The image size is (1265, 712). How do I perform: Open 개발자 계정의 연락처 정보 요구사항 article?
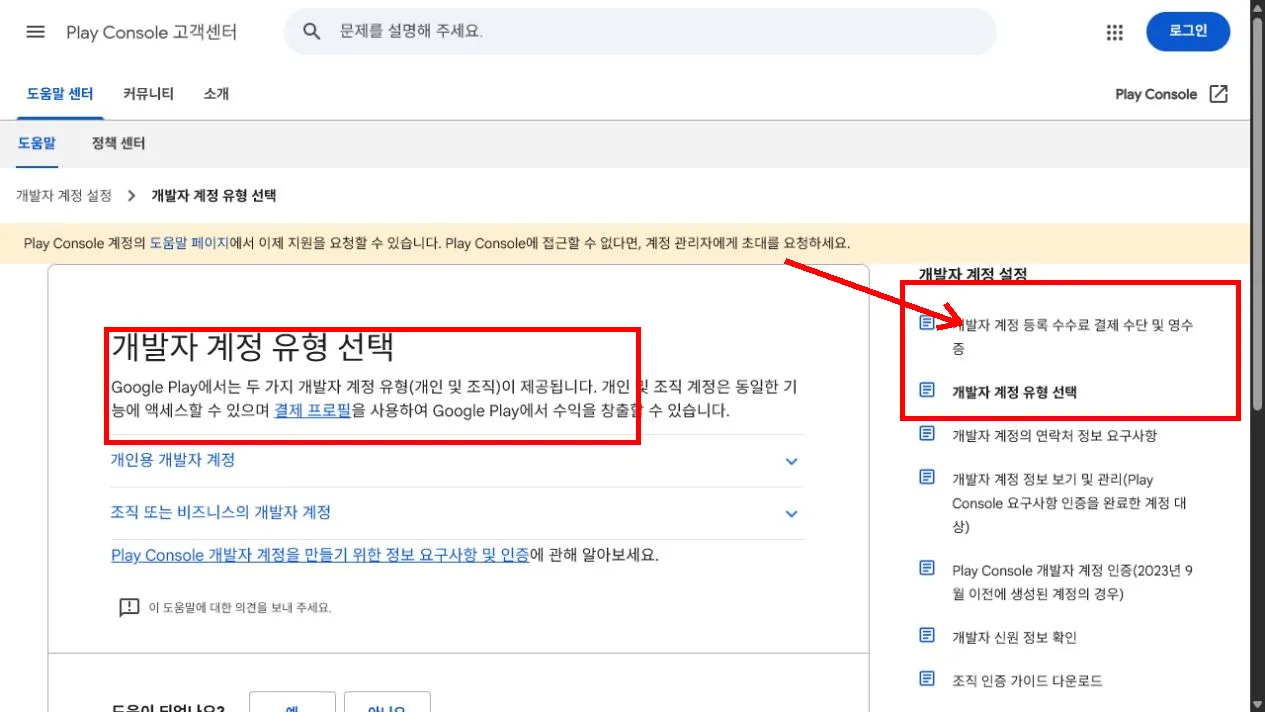coord(1054,435)
